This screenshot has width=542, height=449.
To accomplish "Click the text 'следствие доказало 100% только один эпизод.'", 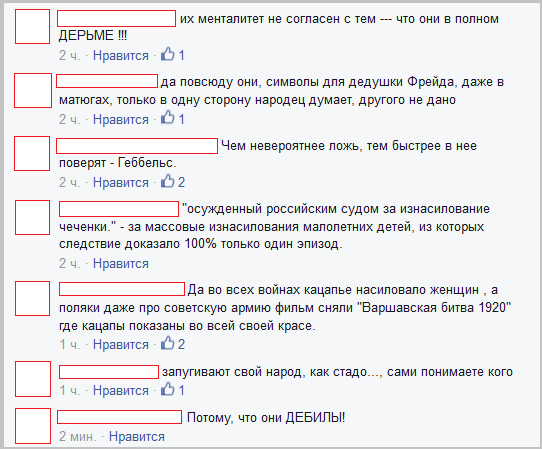I will [200, 244].
